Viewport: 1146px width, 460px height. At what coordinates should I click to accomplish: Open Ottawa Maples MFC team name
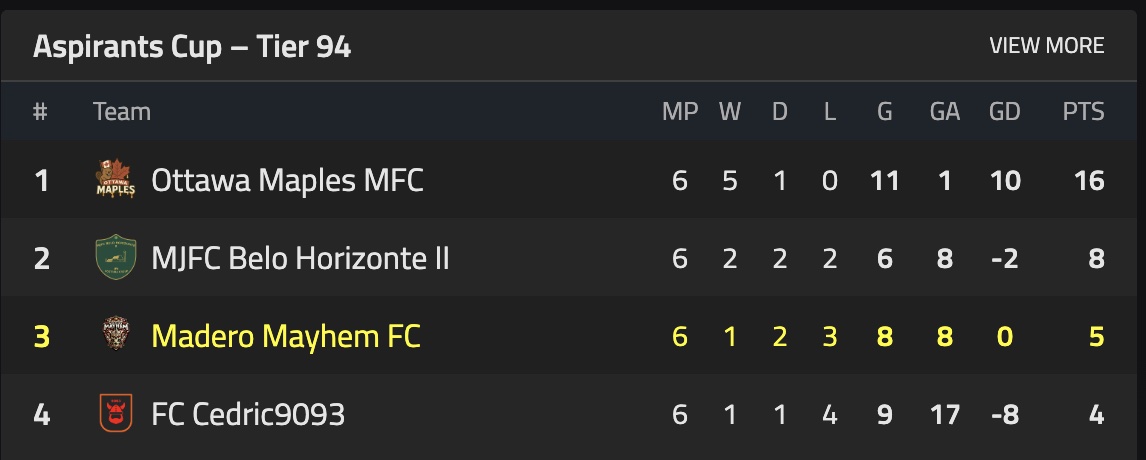click(x=287, y=181)
